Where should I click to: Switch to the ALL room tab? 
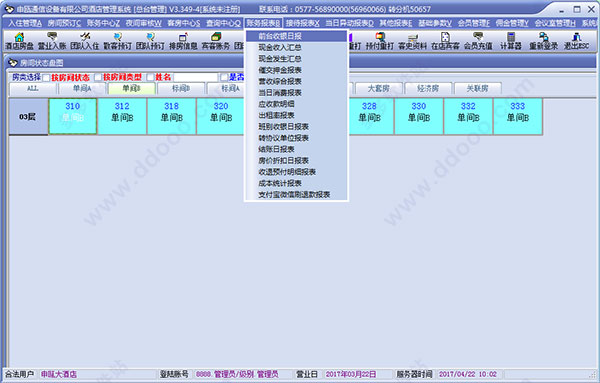tap(33, 88)
